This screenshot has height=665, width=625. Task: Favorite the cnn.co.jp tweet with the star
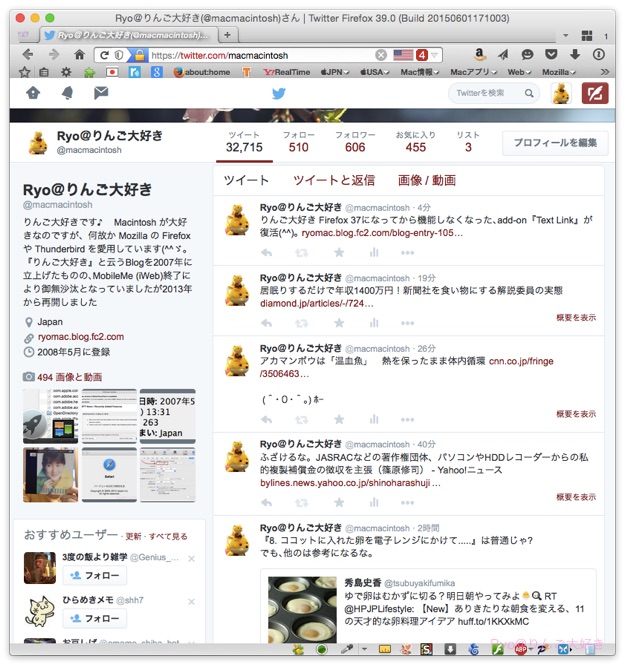339,420
